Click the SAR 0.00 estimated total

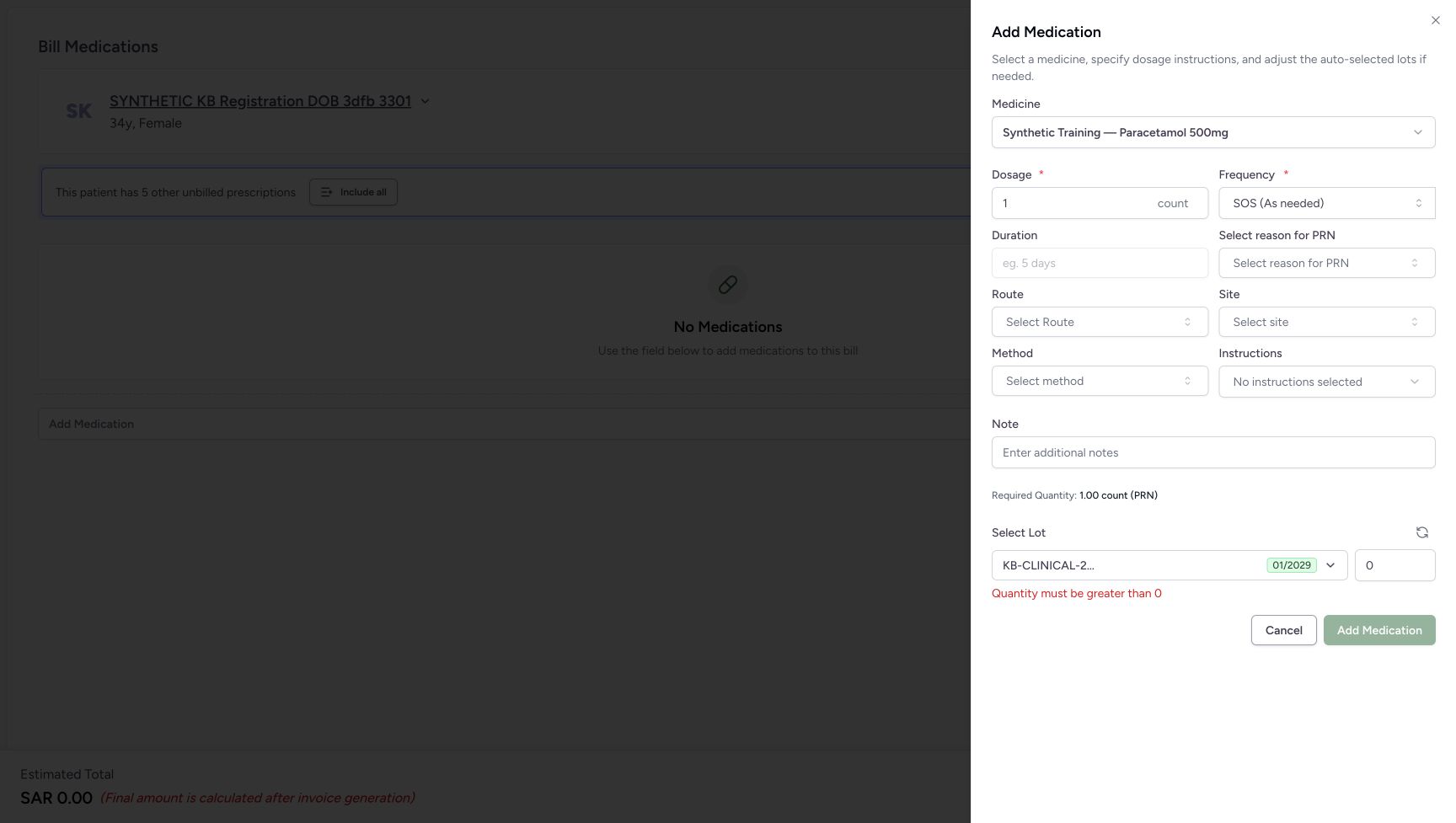click(56, 798)
